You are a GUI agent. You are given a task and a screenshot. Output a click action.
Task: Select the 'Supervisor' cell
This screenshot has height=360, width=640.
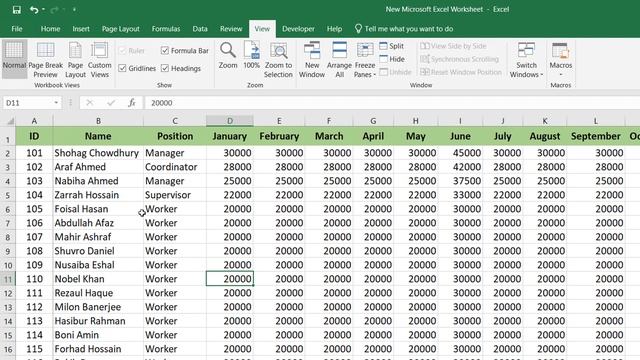(175, 195)
